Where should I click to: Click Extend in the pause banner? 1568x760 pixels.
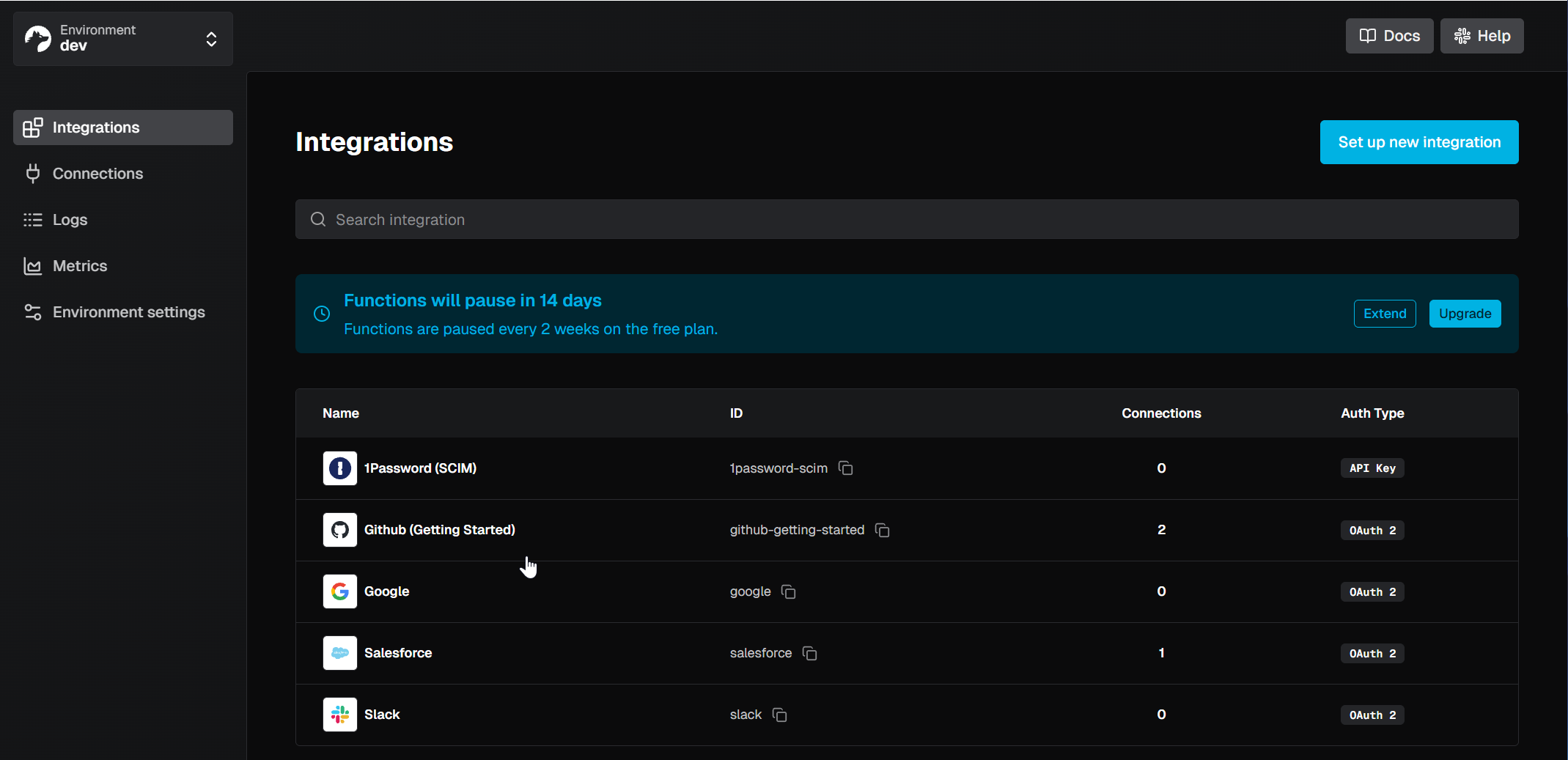coord(1385,314)
